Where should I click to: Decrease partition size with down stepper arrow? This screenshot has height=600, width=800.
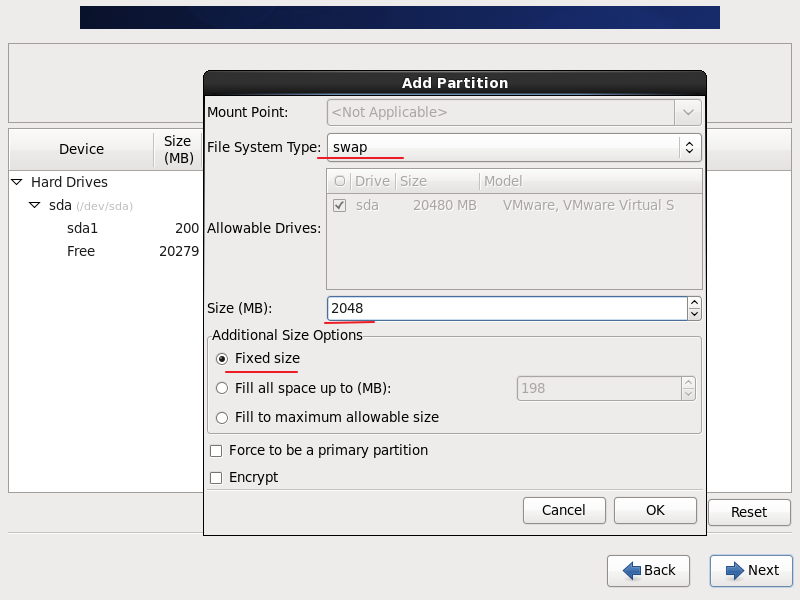[694, 314]
